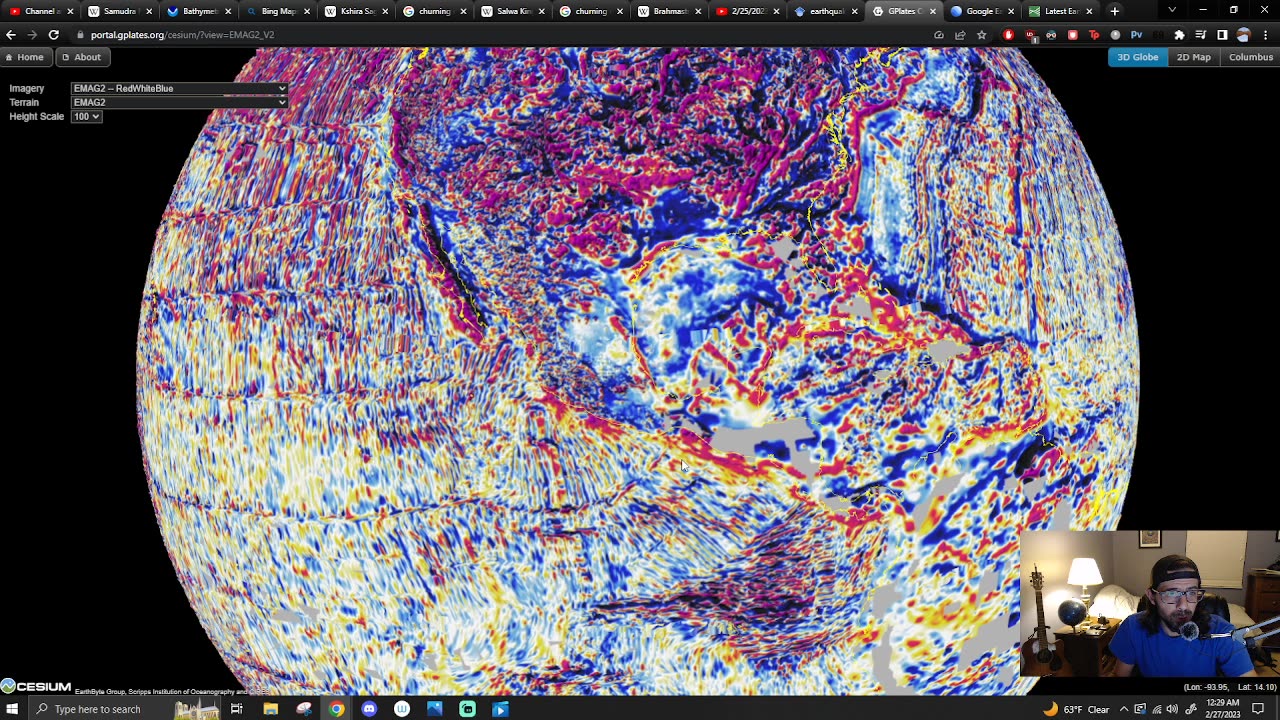1280x720 pixels.
Task: Open the media control playlist icon
Action: pyautogui.click(x=1200, y=35)
